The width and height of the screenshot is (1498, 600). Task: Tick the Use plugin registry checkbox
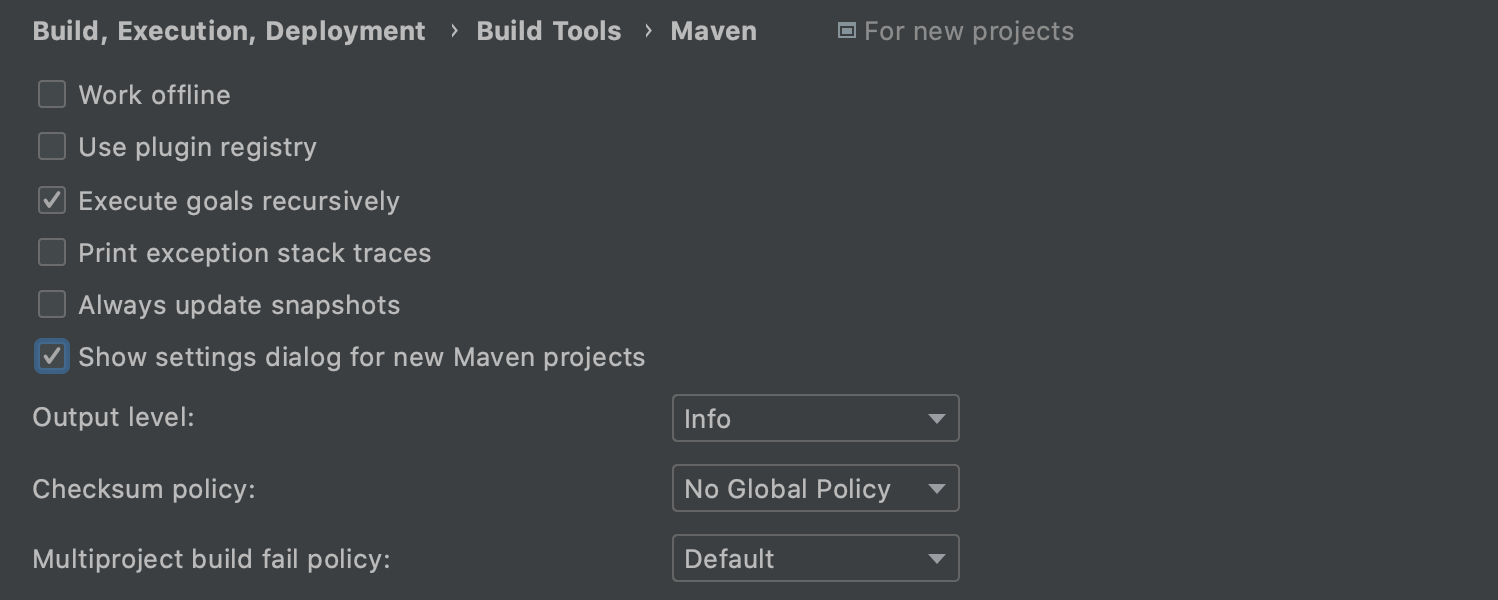[x=52, y=147]
